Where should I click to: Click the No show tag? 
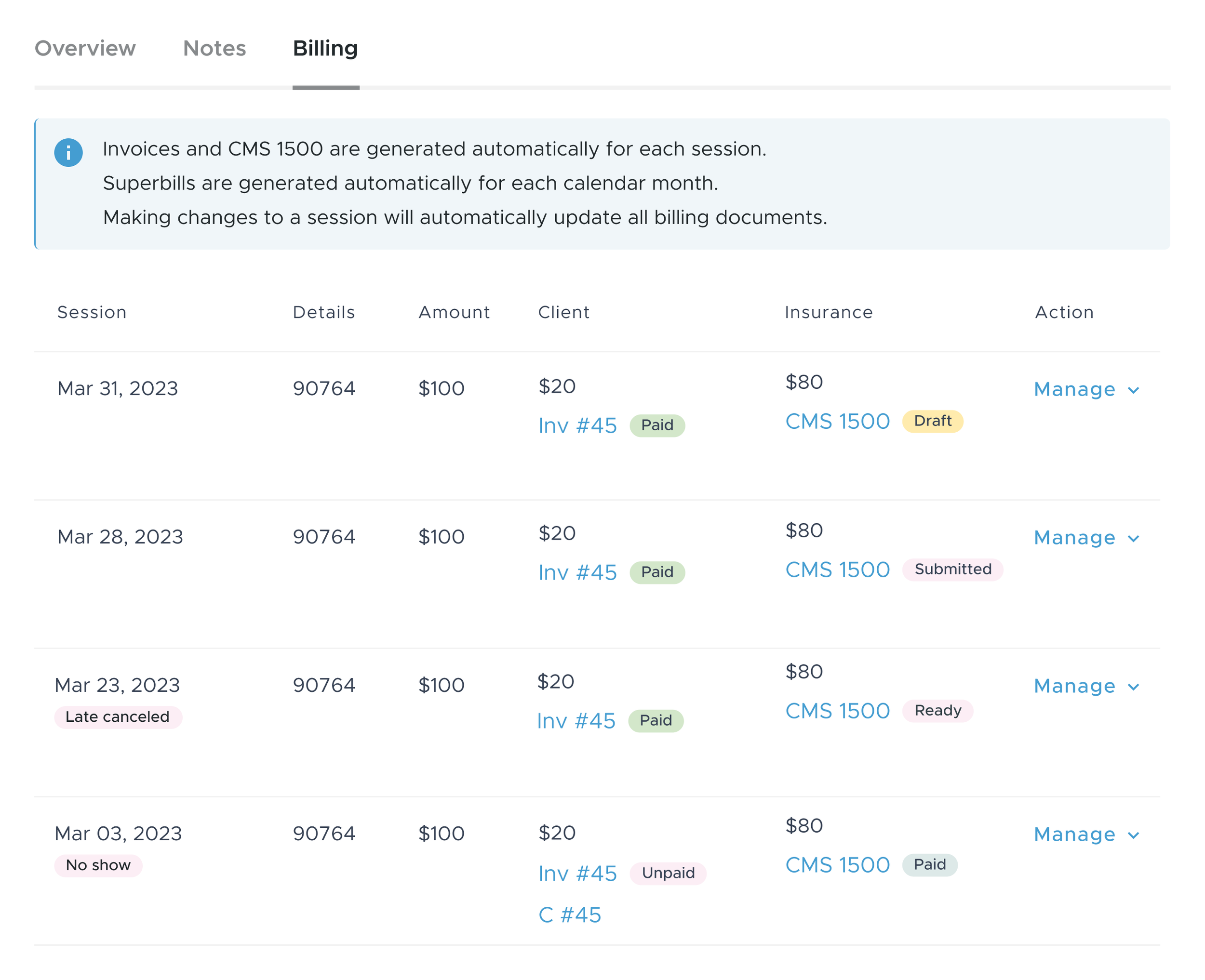click(x=98, y=865)
